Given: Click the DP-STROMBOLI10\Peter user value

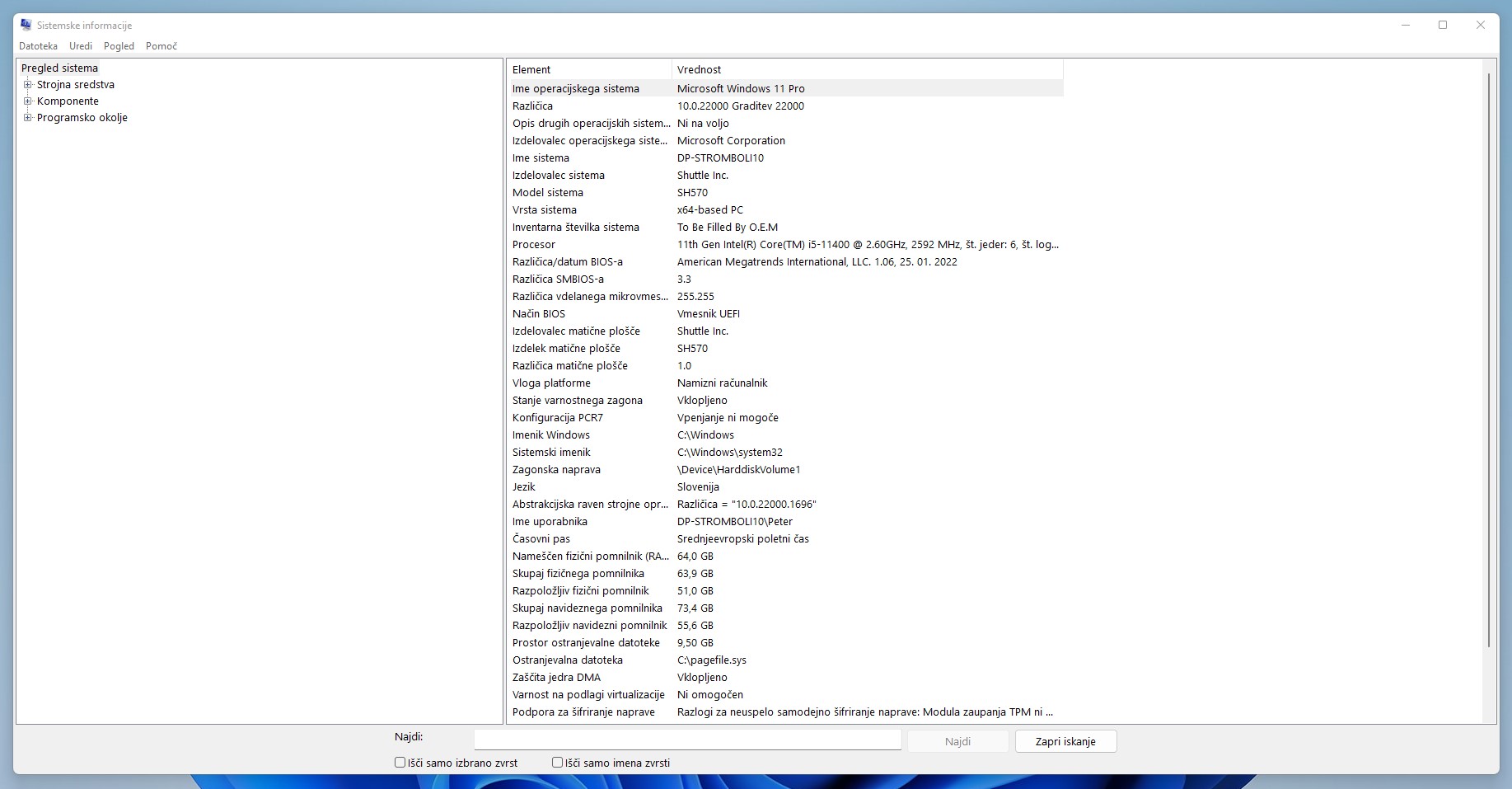Looking at the screenshot, I should [735, 521].
